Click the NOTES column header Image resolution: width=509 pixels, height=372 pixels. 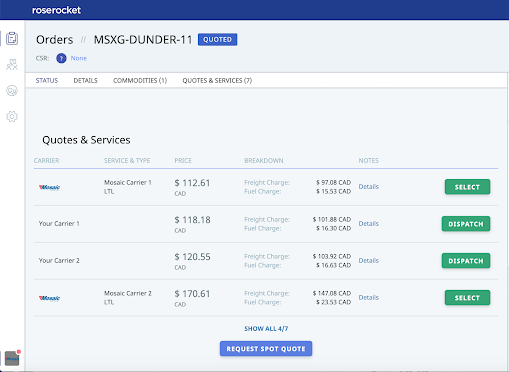click(x=369, y=161)
